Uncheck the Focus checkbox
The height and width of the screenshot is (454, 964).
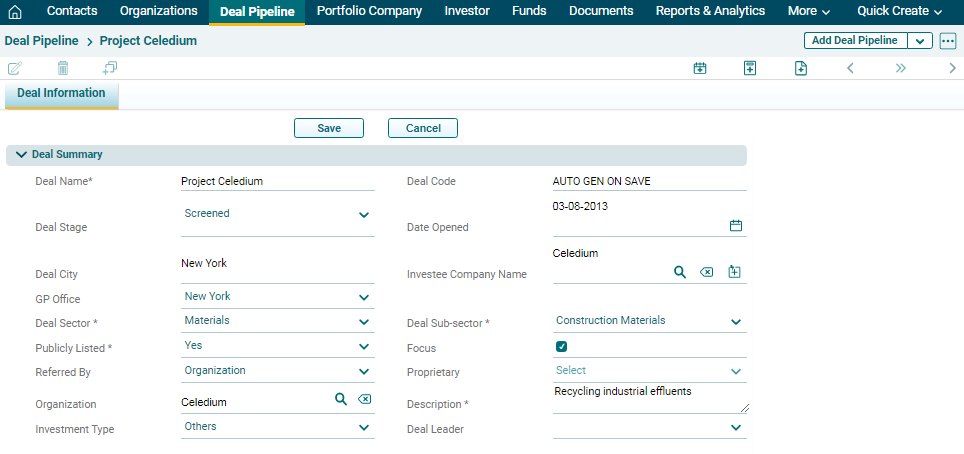click(562, 347)
